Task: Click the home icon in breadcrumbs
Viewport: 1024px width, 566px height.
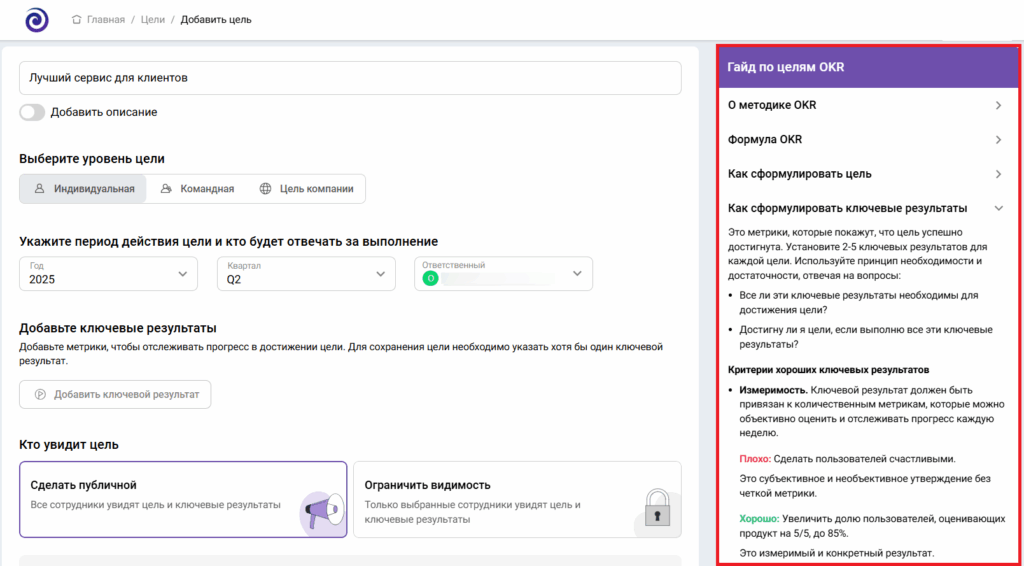Action: pyautogui.click(x=77, y=20)
